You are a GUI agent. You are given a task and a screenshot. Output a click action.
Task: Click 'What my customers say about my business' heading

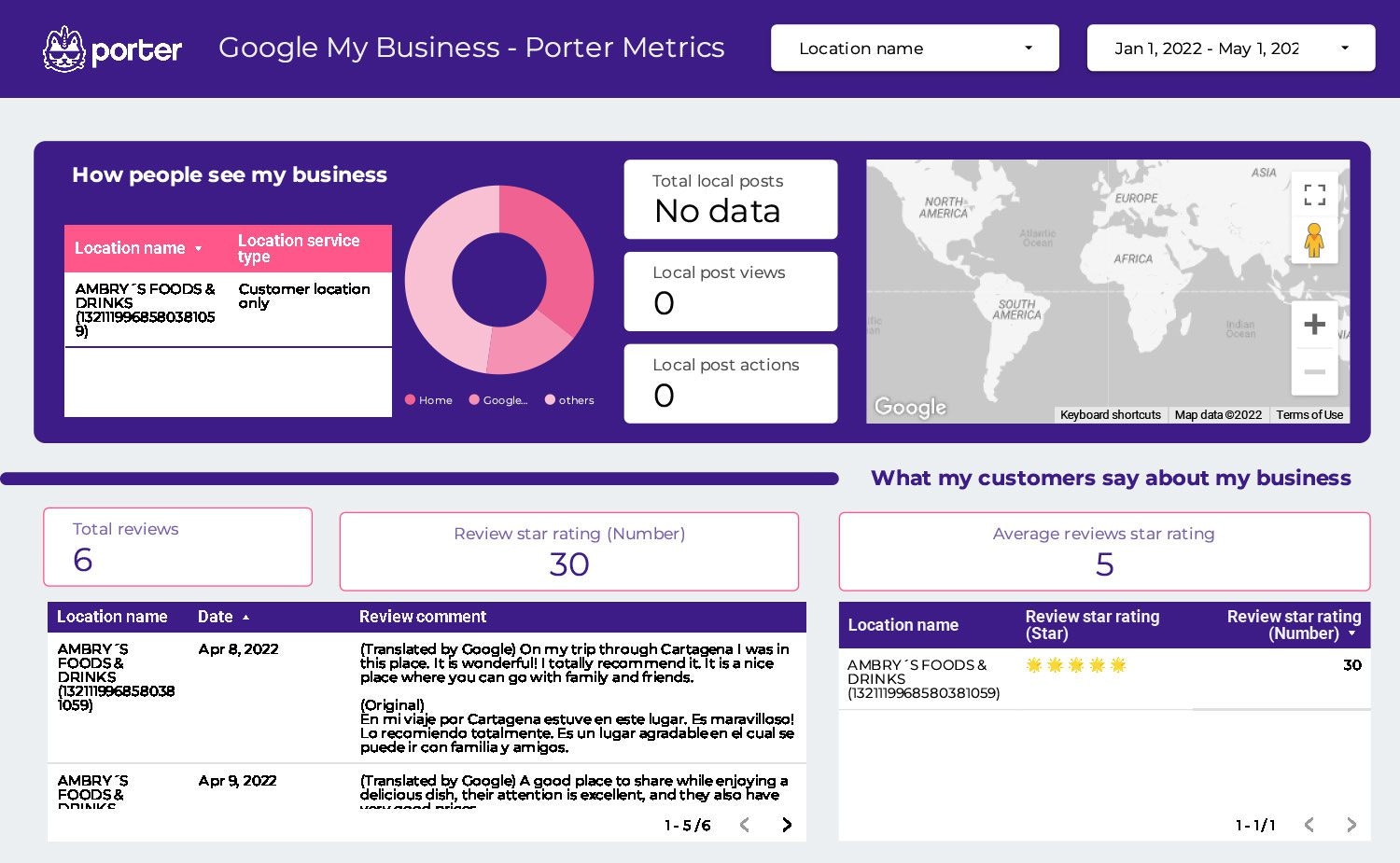[x=1111, y=478]
